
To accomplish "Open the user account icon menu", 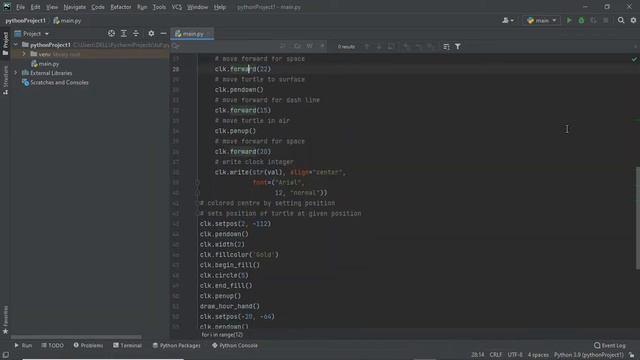I will pos(508,20).
